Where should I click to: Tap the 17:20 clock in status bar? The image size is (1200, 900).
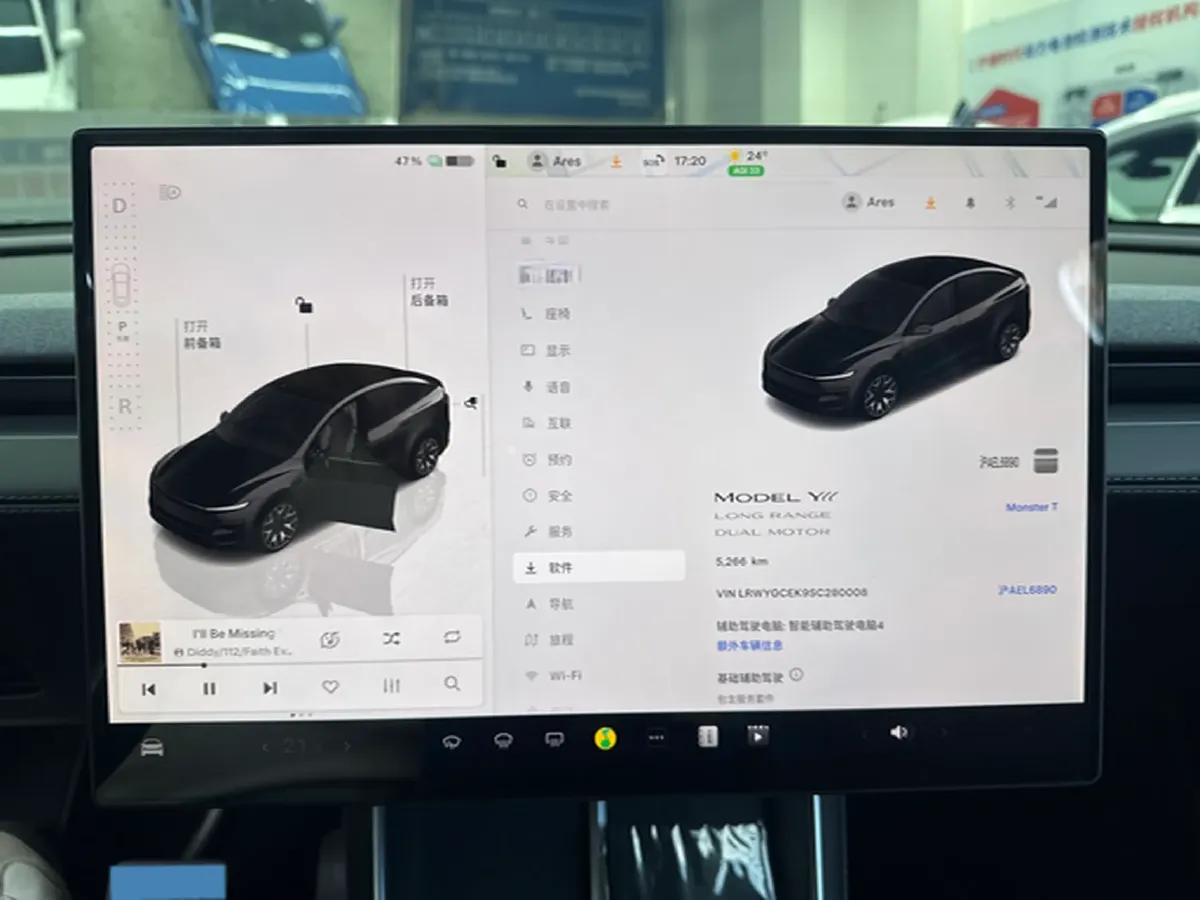pos(690,161)
